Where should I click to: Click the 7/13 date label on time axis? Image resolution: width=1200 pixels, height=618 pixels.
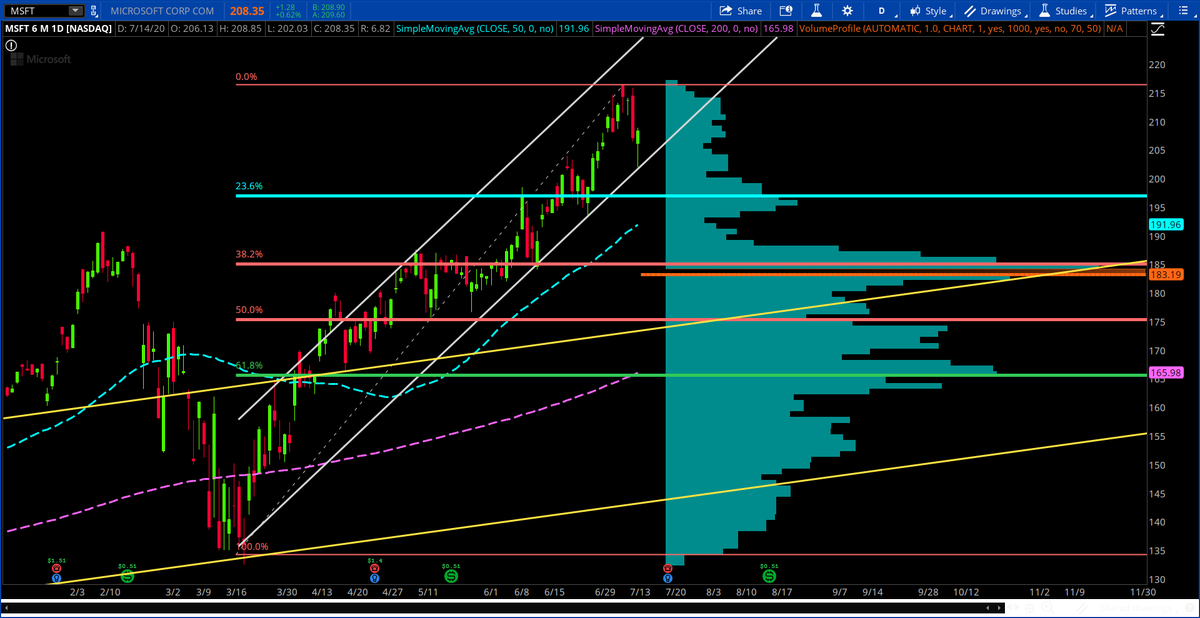(639, 592)
